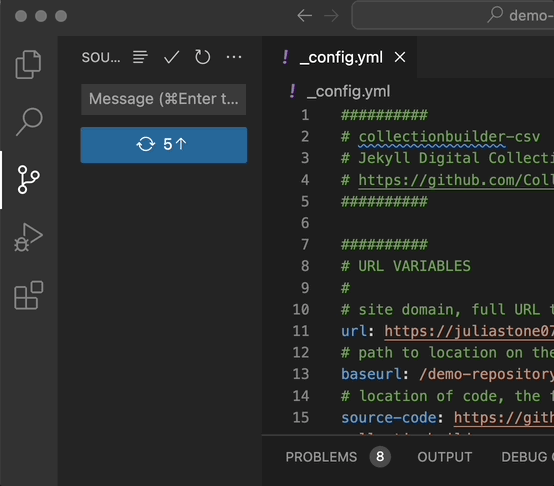
Task: Click the command center search box
Action: [453, 16]
